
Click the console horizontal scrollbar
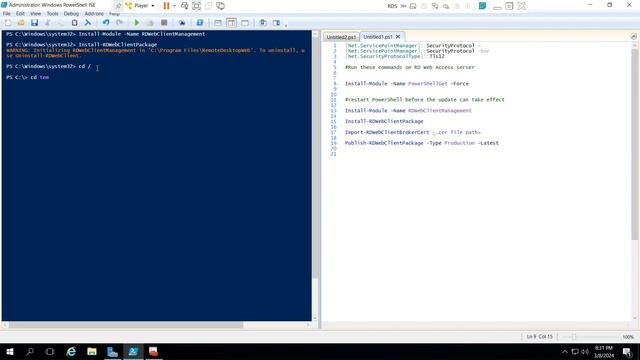click(126, 325)
